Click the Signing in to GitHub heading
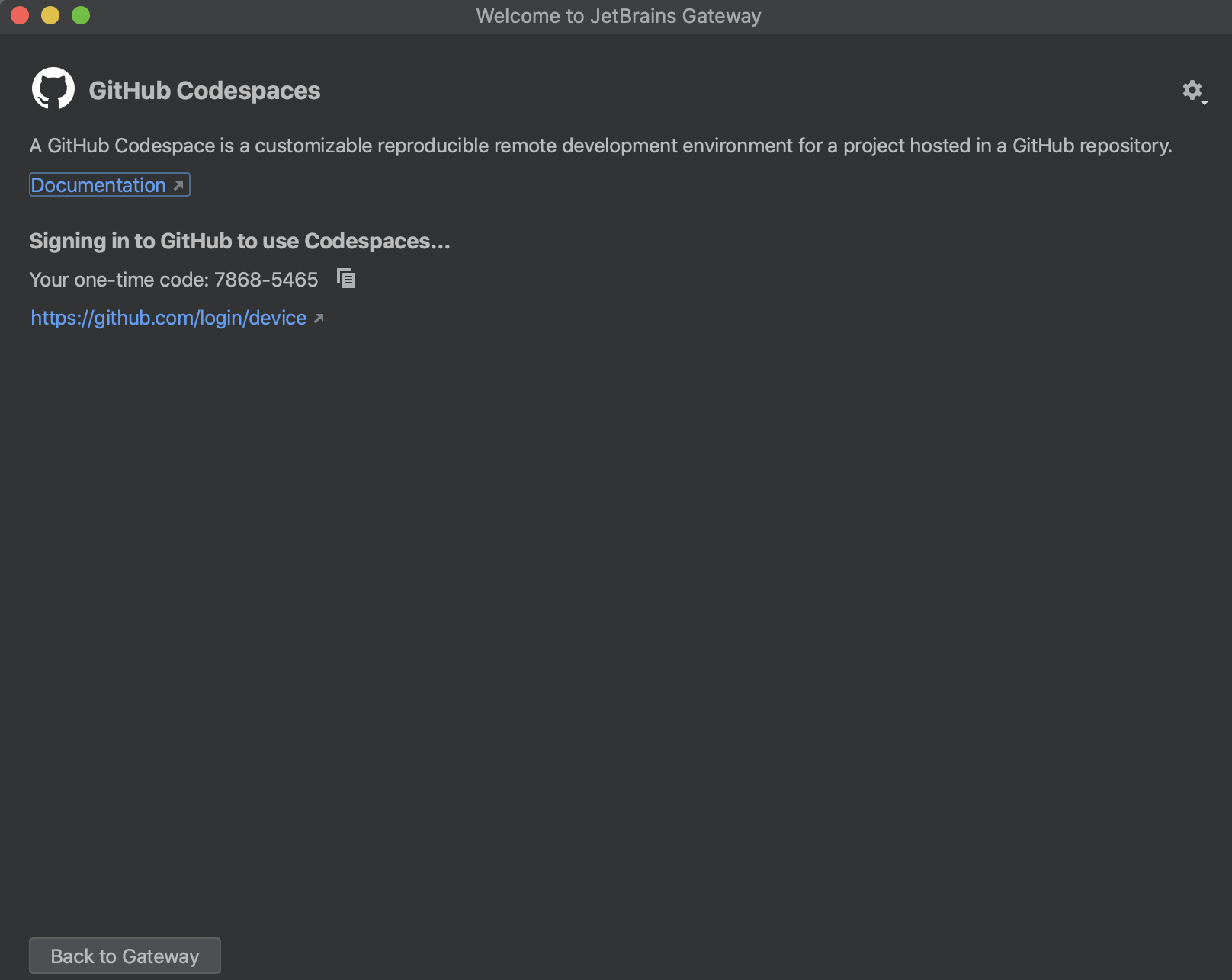This screenshot has width=1232, height=980. click(239, 241)
